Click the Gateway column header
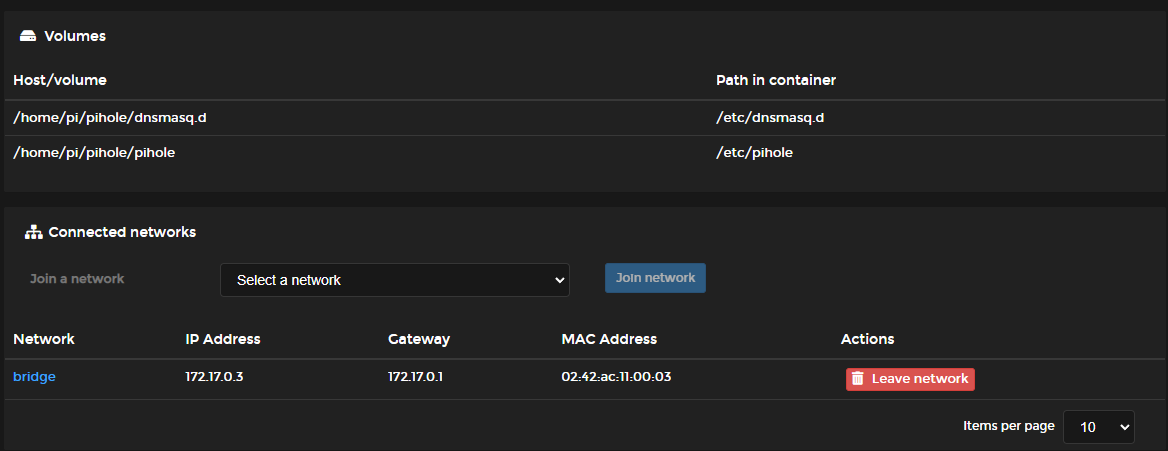 click(419, 339)
